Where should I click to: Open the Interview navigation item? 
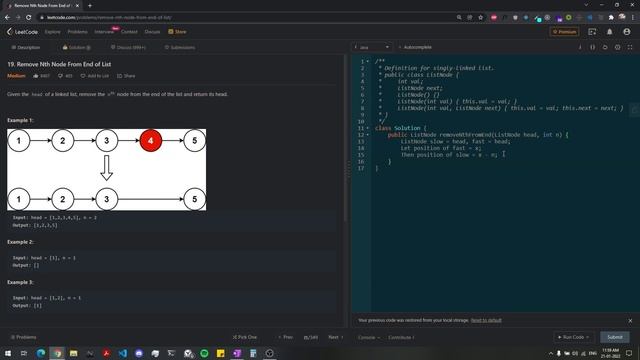[104, 32]
